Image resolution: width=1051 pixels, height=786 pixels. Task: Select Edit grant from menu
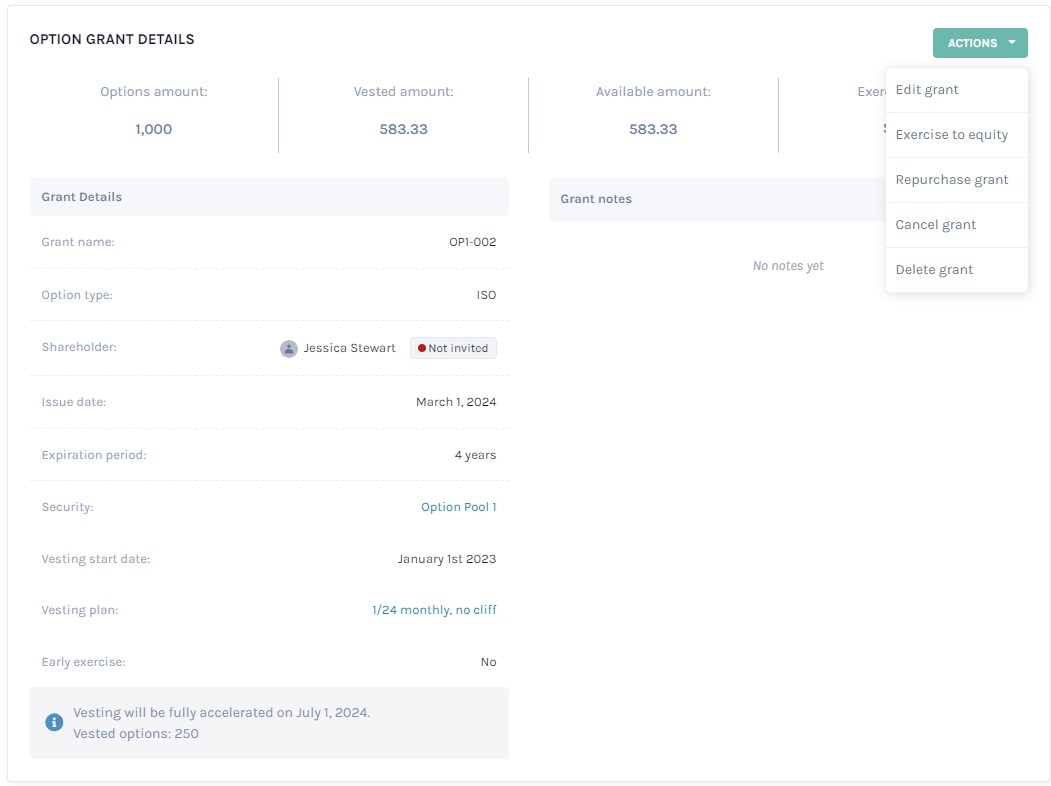coord(956,90)
